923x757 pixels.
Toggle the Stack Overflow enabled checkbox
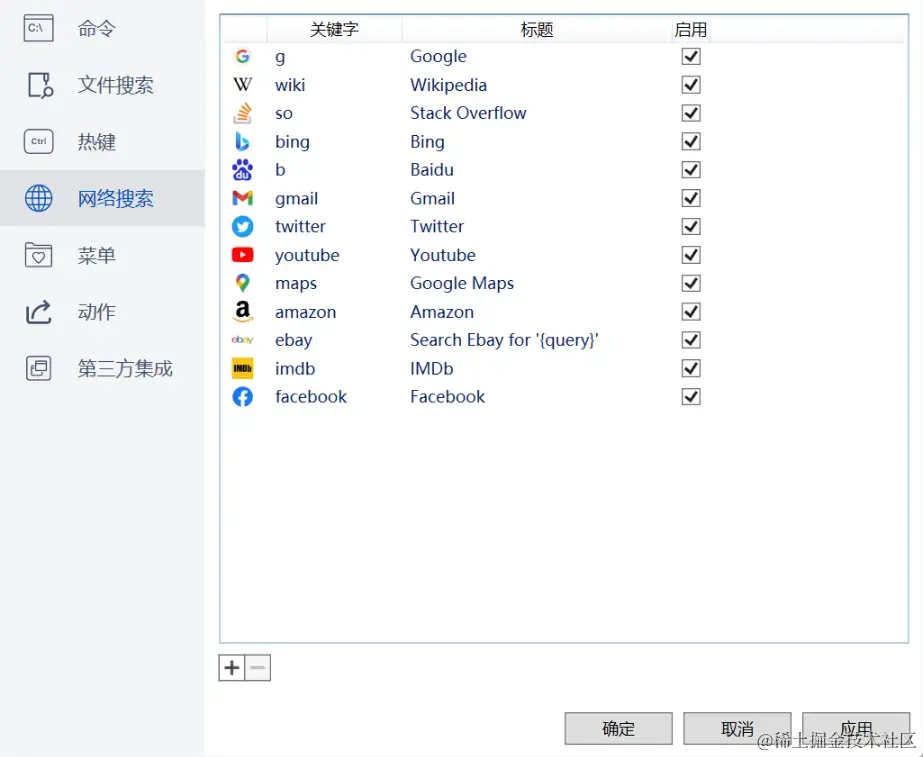(x=691, y=113)
